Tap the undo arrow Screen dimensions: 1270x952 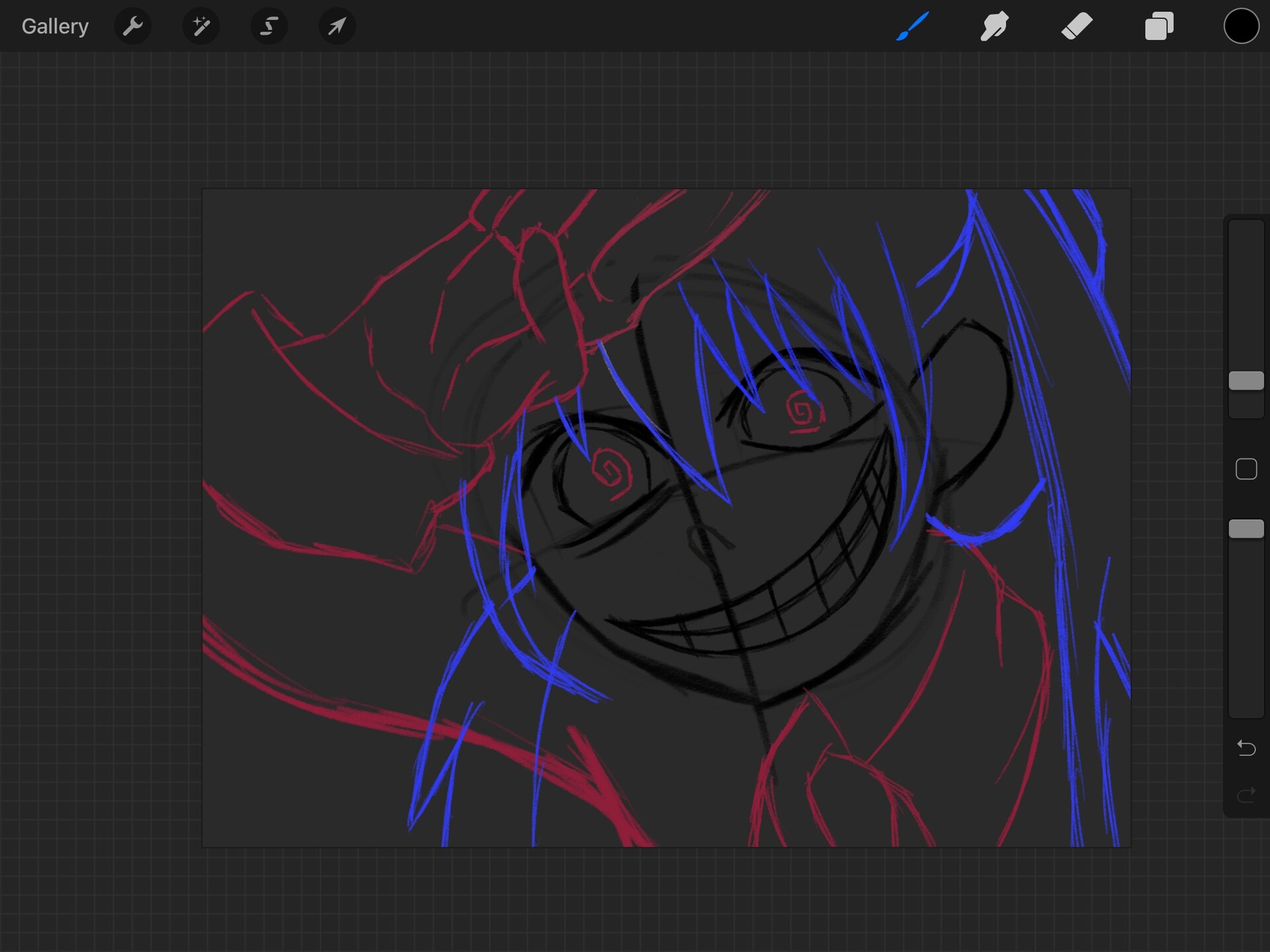tap(1246, 748)
